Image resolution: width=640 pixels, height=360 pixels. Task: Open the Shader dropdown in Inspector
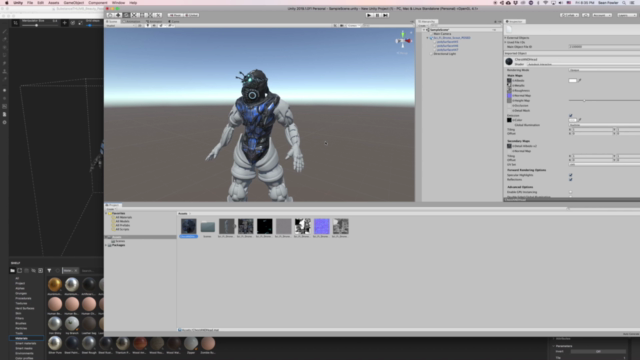point(583,64)
